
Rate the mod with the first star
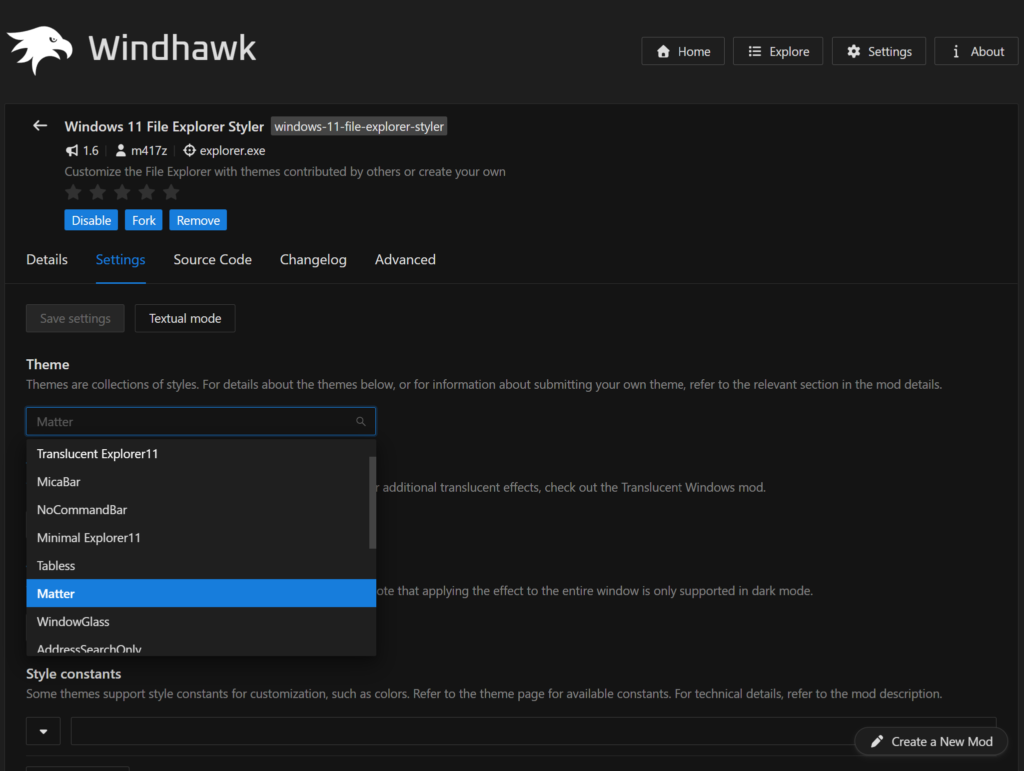tap(73, 192)
